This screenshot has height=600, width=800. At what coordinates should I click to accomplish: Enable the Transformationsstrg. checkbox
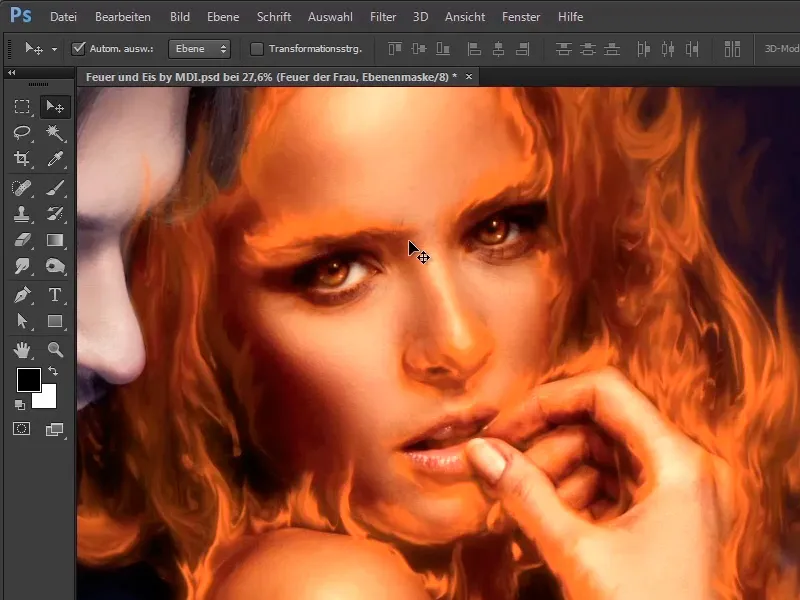click(257, 49)
